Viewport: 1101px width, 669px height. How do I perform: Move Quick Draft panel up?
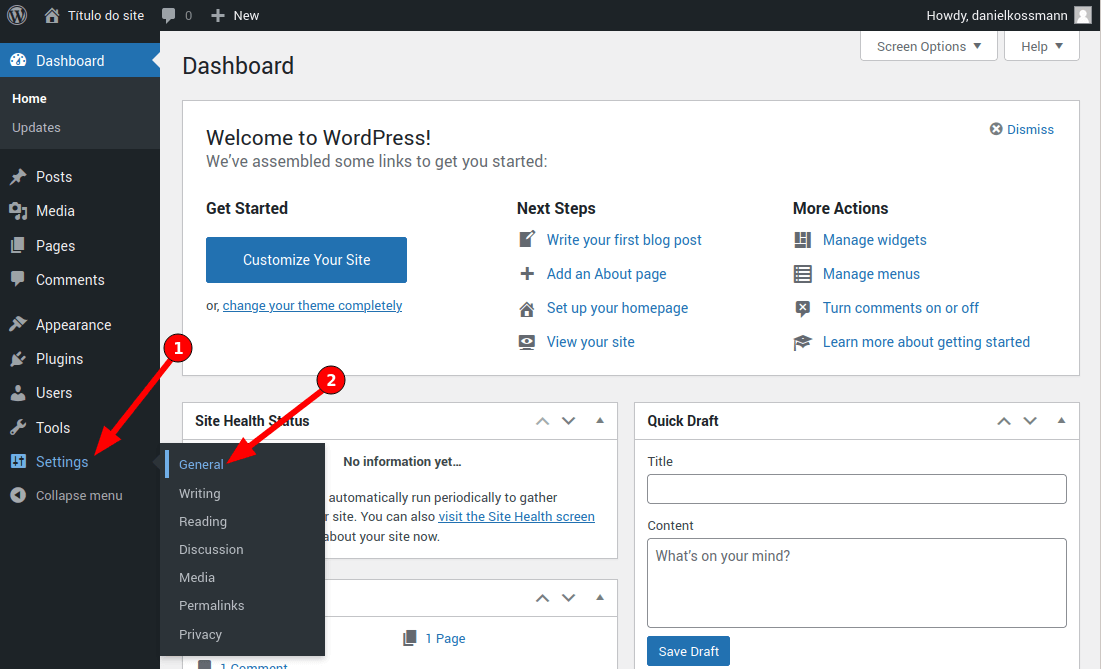click(1004, 421)
